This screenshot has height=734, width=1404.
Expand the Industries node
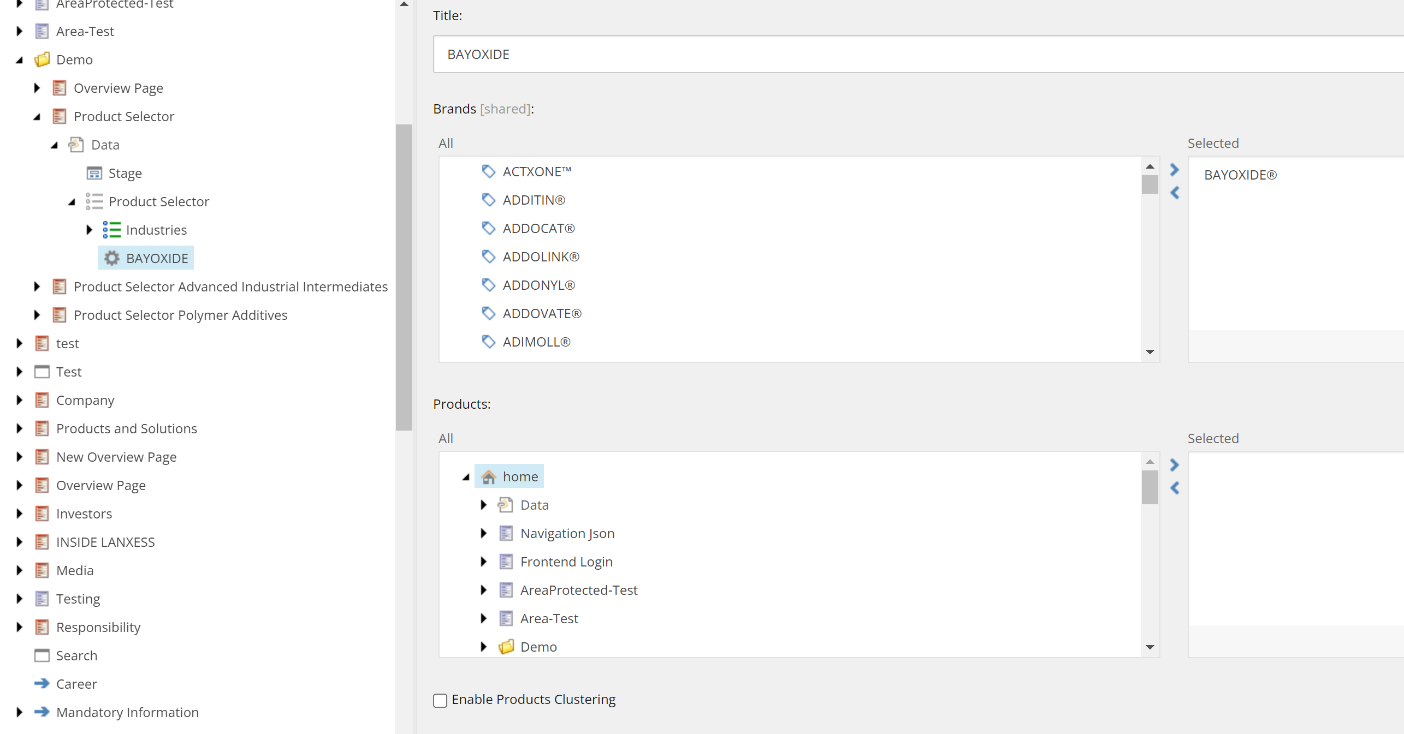coord(89,230)
